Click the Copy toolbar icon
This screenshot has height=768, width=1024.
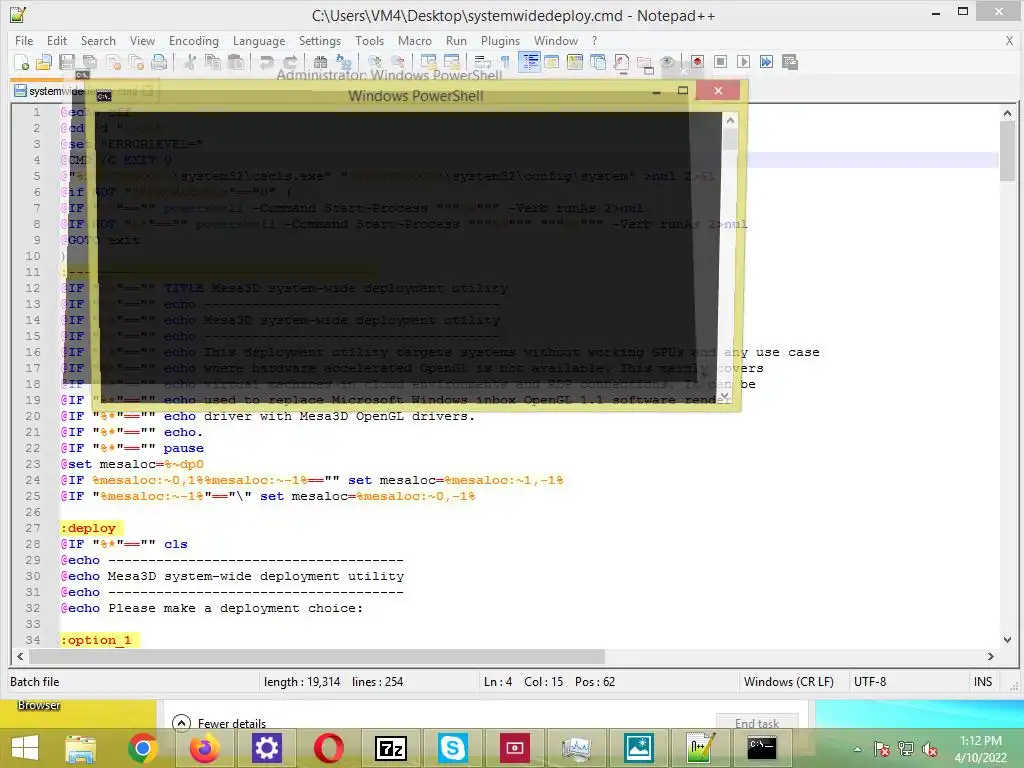point(213,62)
